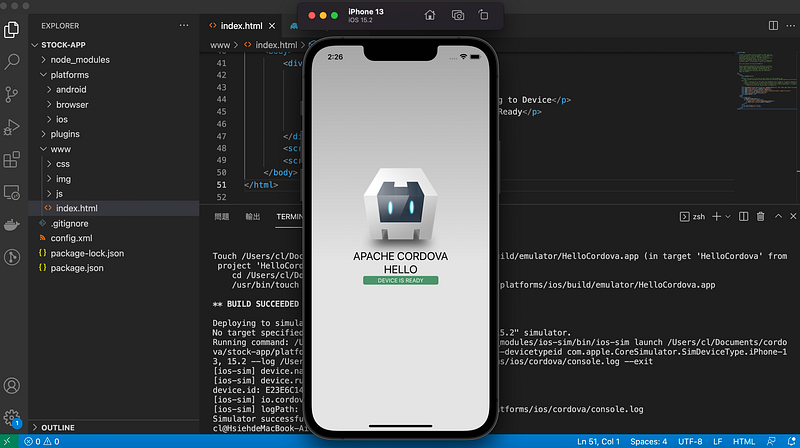Open config.xml file
This screenshot has width=800, height=448.
coord(114,238)
